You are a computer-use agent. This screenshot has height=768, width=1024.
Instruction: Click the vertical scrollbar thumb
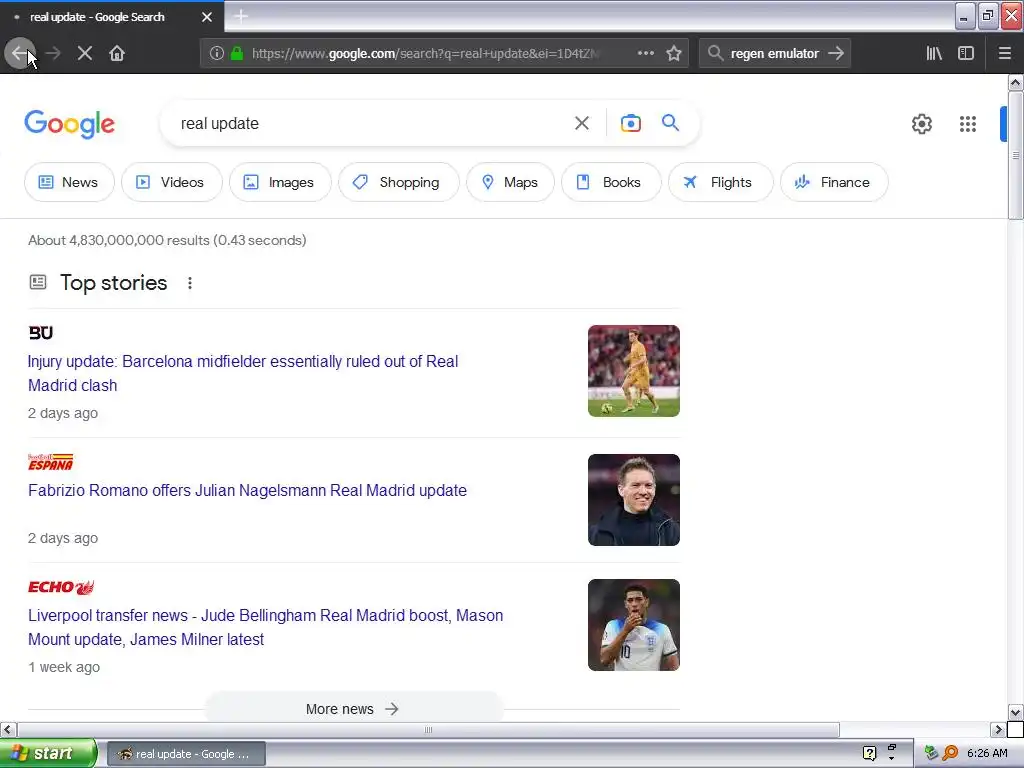click(x=1016, y=155)
